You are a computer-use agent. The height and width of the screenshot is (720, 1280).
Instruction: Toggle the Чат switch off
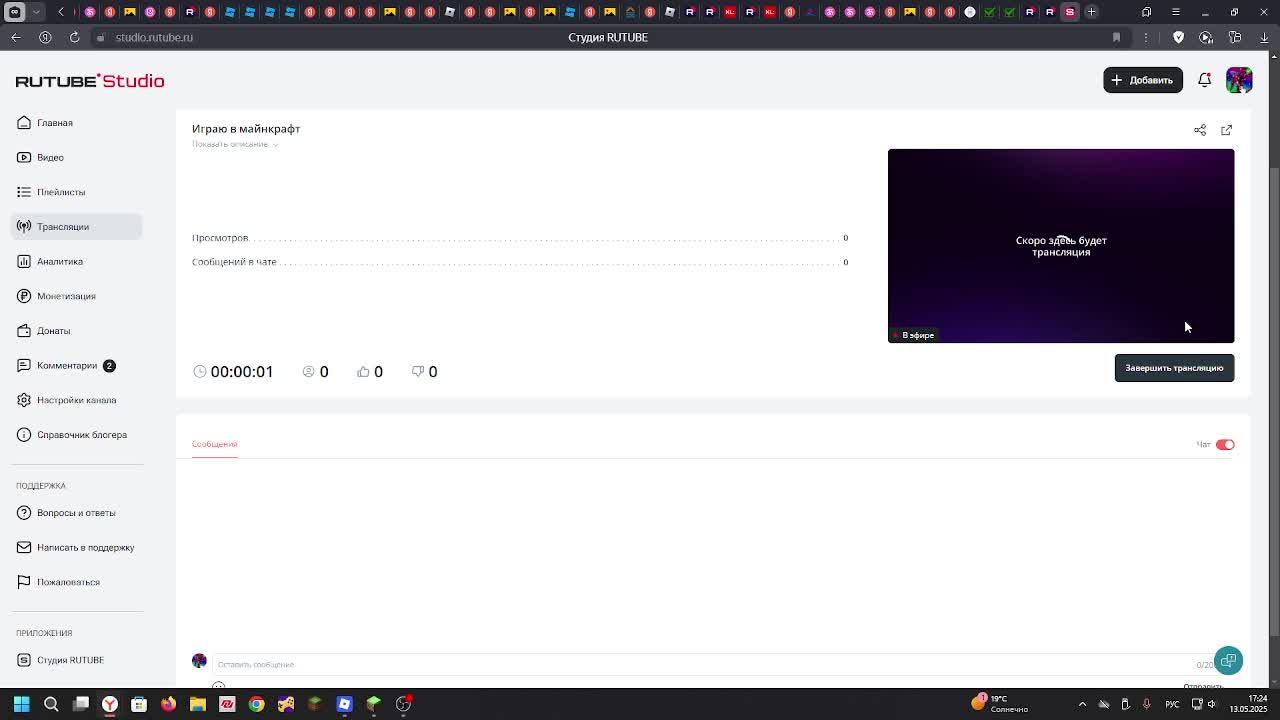point(1225,444)
